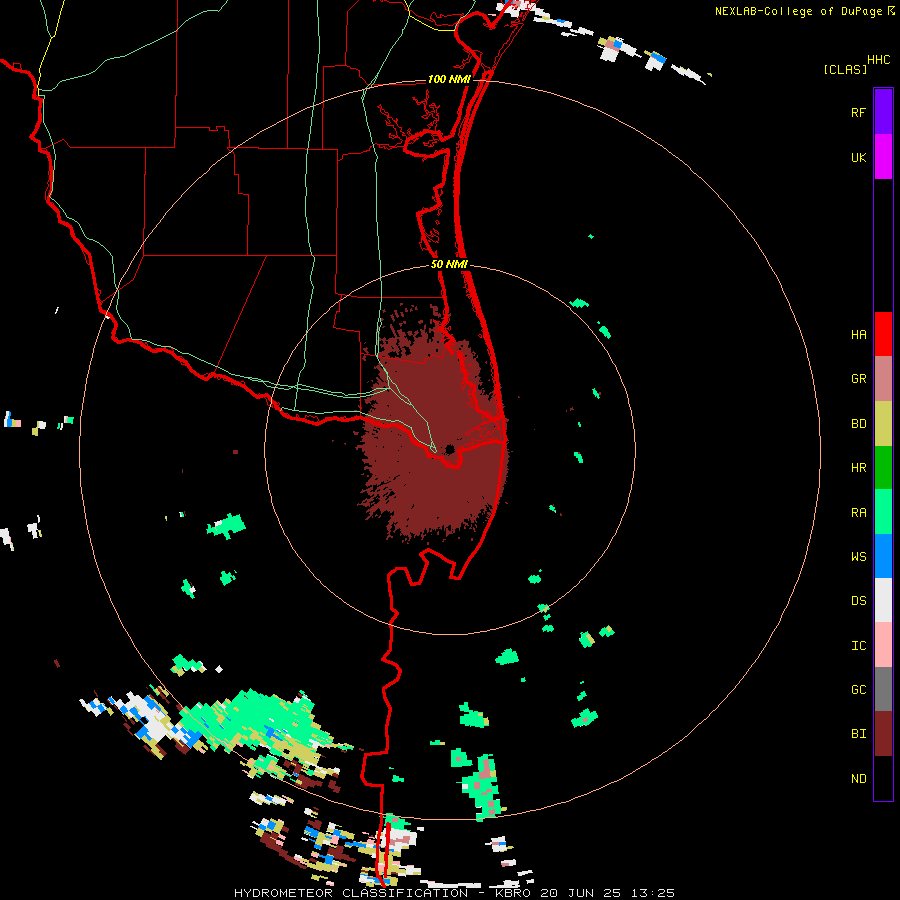The image size is (900, 900).
Task: Click the UK magenta legend swatch
Action: click(883, 157)
